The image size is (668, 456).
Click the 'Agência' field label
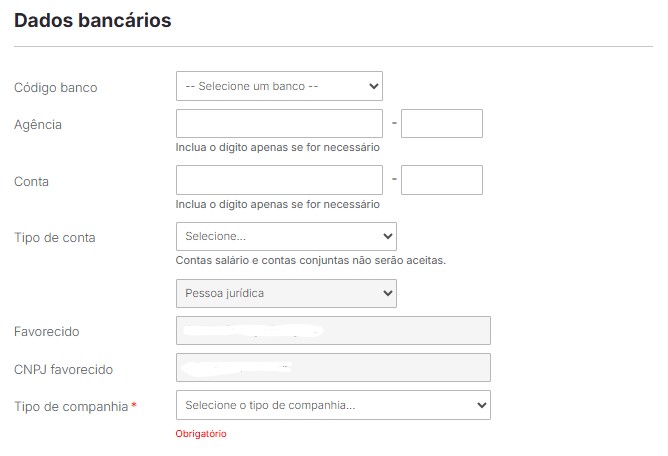38,125
